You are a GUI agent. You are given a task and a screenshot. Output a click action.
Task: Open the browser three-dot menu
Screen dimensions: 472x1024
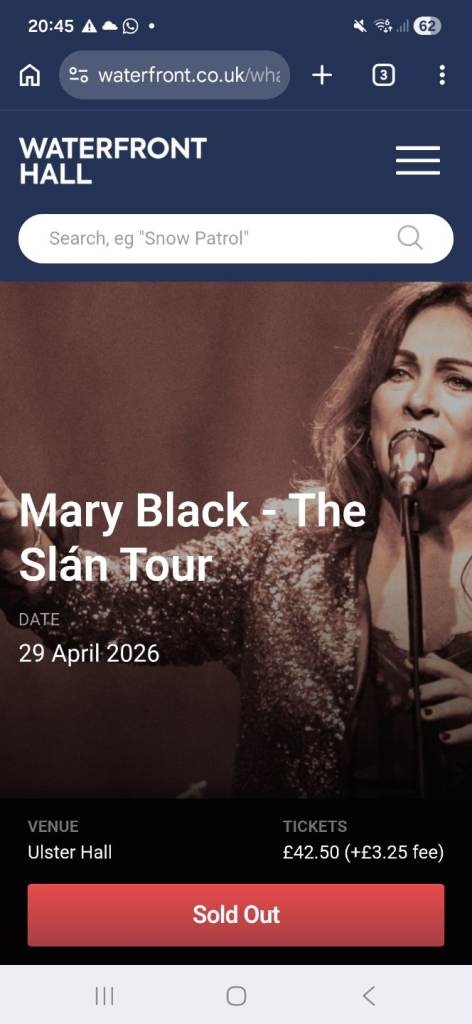(x=442, y=76)
